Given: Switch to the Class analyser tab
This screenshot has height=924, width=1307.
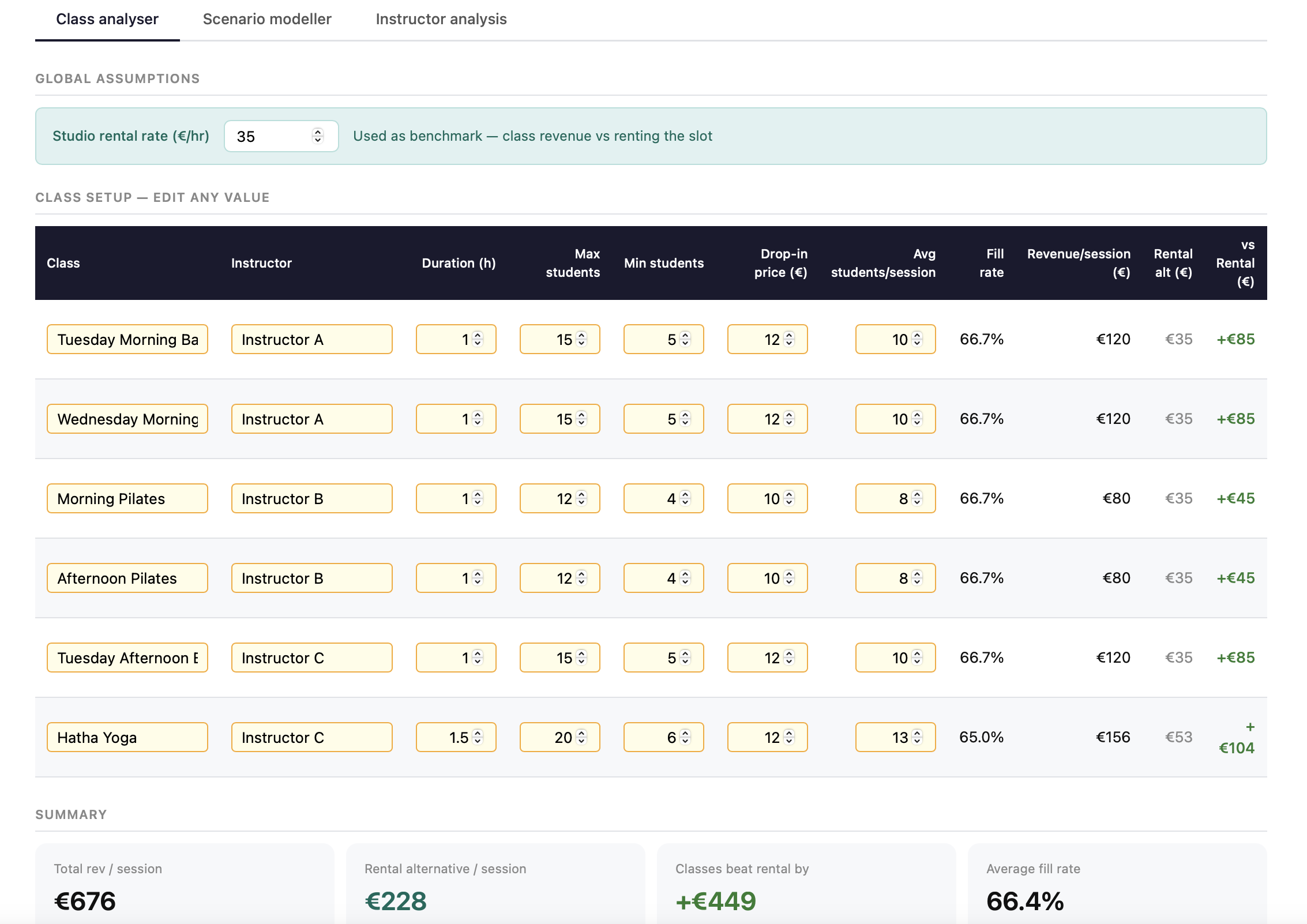Looking at the screenshot, I should (107, 19).
